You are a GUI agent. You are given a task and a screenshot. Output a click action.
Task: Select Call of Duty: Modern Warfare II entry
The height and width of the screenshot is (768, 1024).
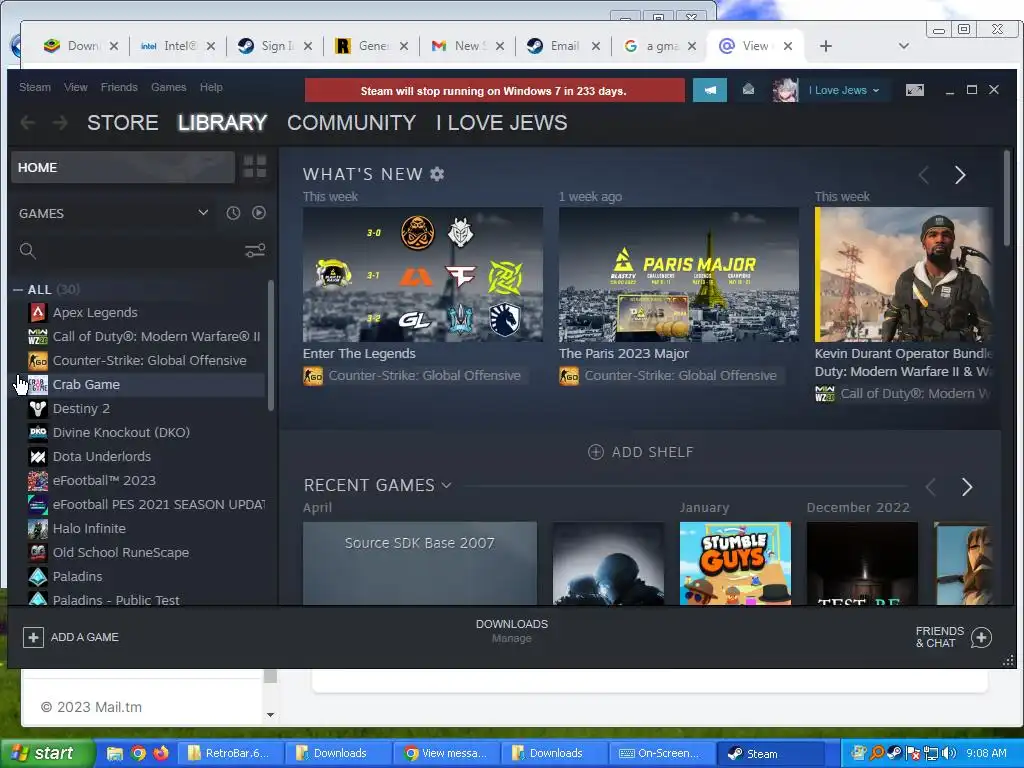(156, 337)
